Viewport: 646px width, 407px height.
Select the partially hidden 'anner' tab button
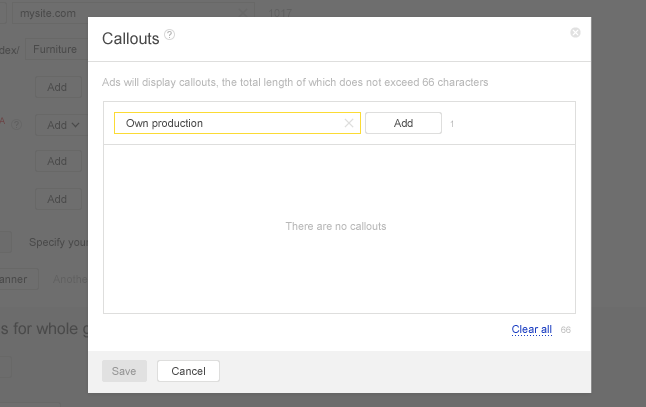click(15, 279)
